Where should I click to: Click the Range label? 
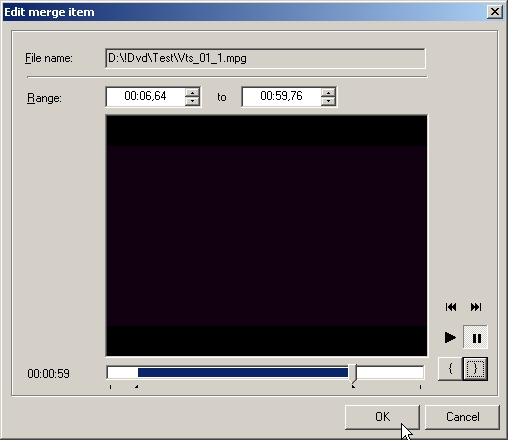click(x=44, y=98)
